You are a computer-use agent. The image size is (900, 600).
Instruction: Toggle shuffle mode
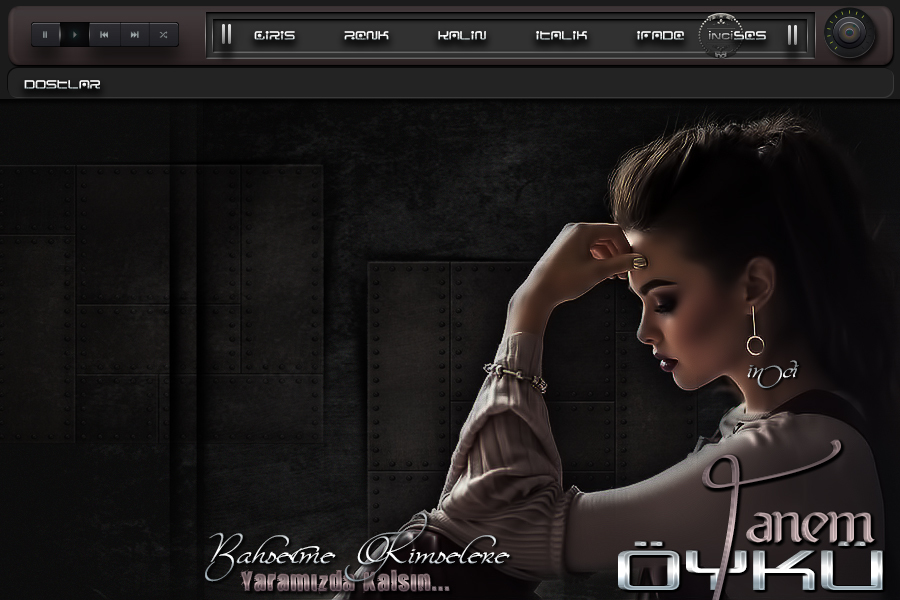pyautogui.click(x=164, y=35)
